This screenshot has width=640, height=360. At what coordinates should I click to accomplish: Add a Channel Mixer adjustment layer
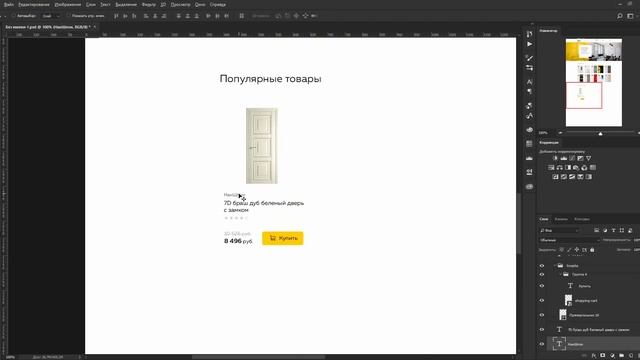584,168
